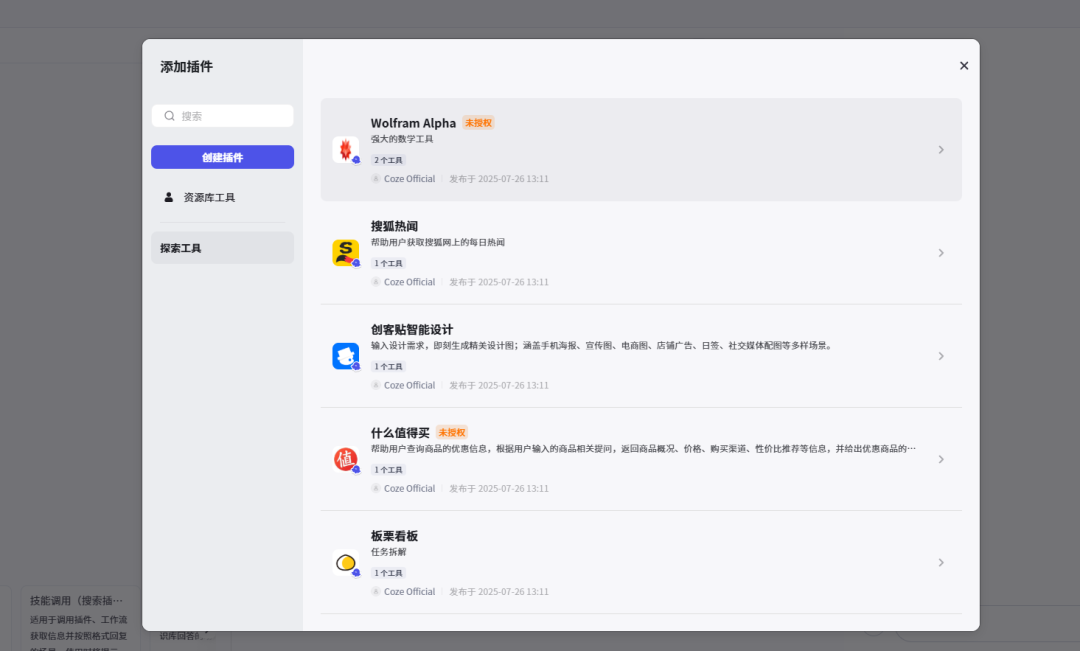Click Coze Official under Wolfram Alpha
Screen dimensions: 1080x651
point(409,178)
